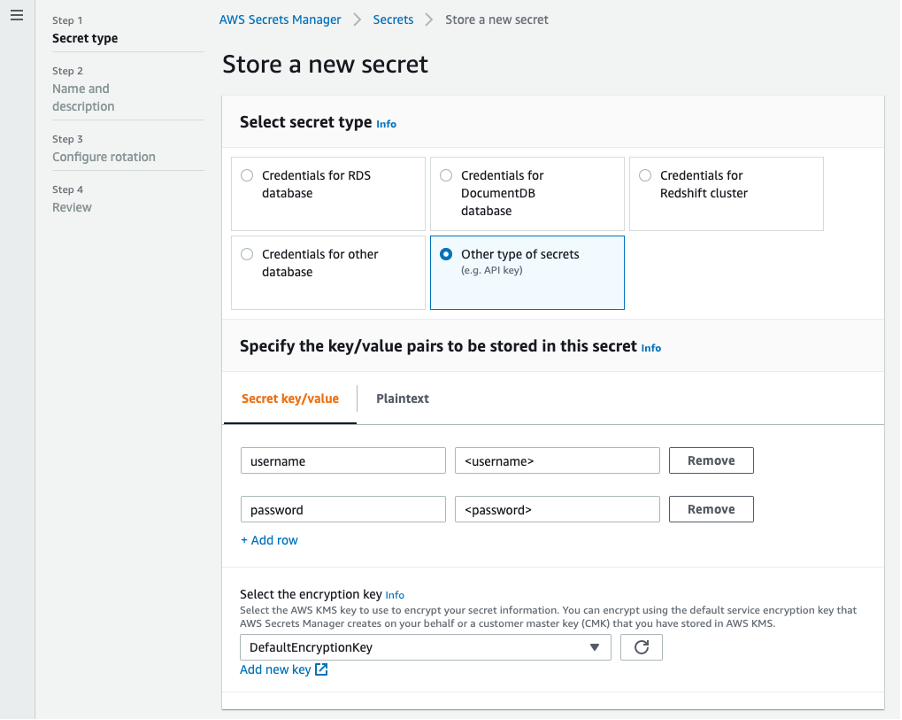Viewport: 902px width, 720px height.
Task: Remove the username key/value row
Action: click(x=711, y=461)
